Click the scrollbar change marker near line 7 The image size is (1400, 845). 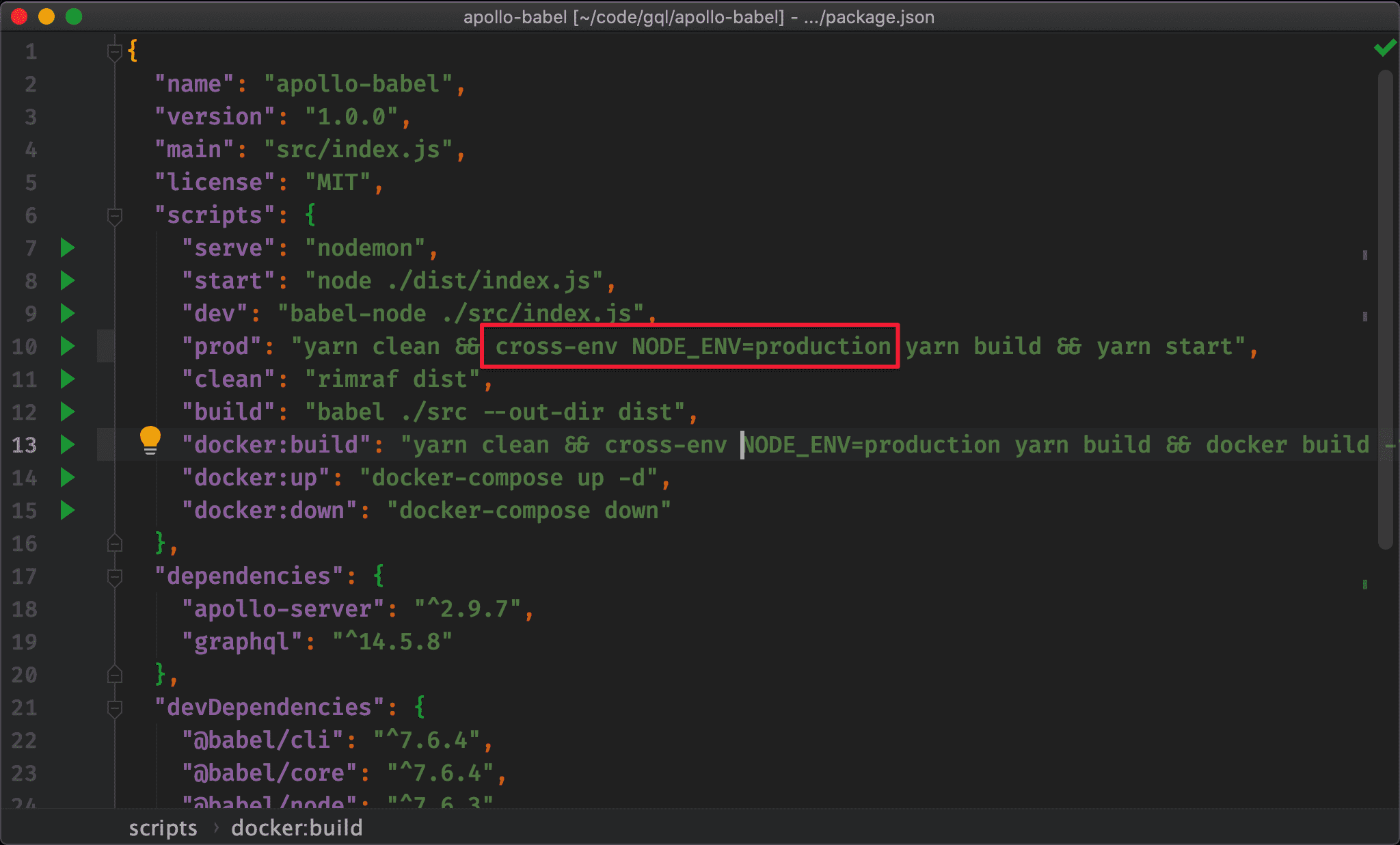(1365, 255)
